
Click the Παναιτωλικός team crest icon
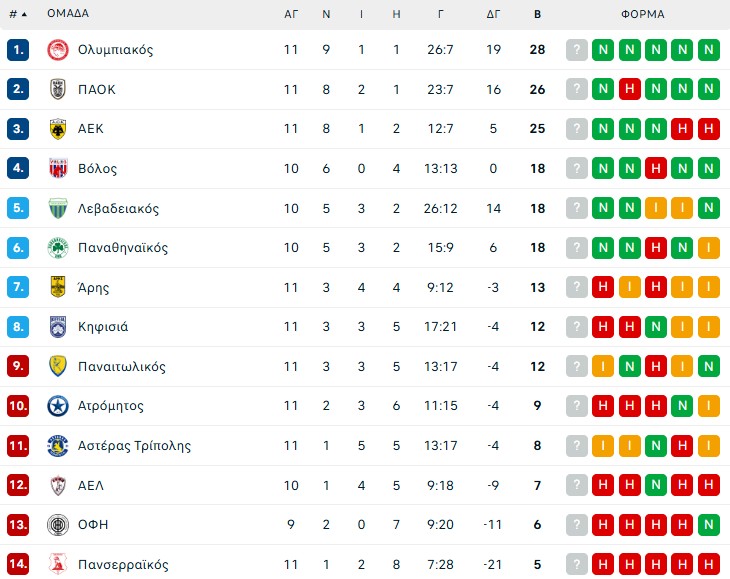[x=57, y=367]
